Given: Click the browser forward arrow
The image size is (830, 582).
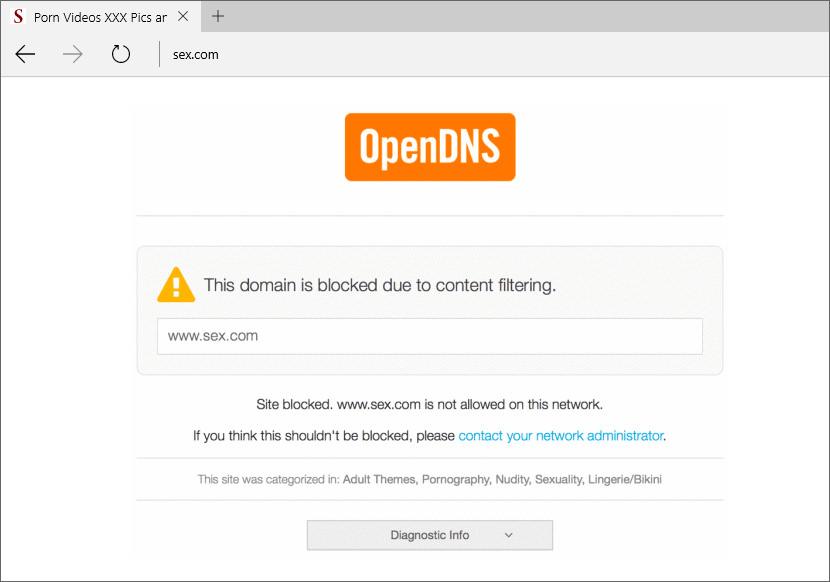Looking at the screenshot, I should coord(73,54).
